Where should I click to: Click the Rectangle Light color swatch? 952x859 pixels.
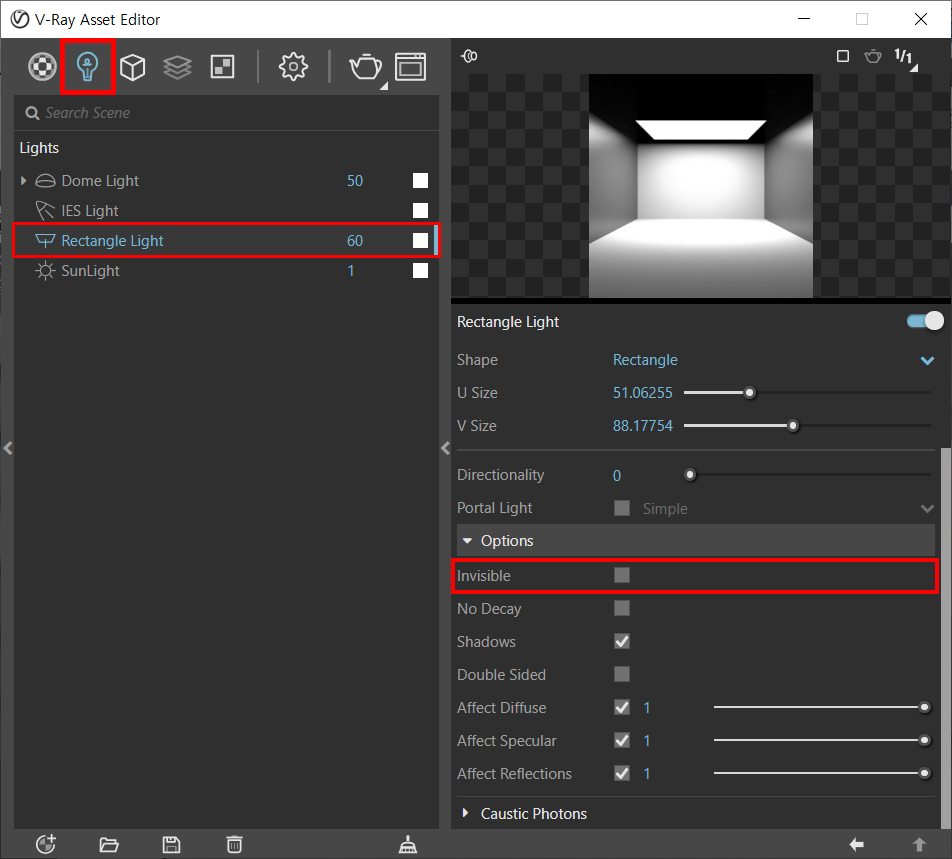420,241
